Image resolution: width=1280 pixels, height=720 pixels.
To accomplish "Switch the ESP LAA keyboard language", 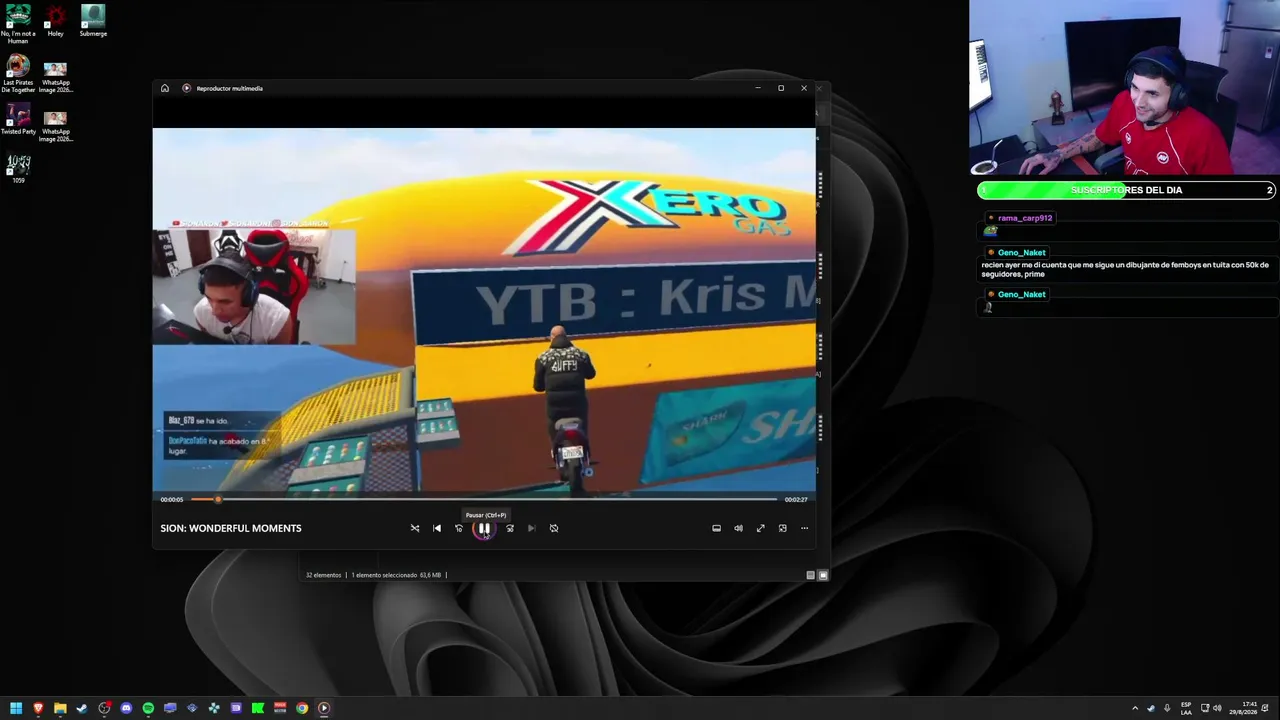I will [1186, 708].
